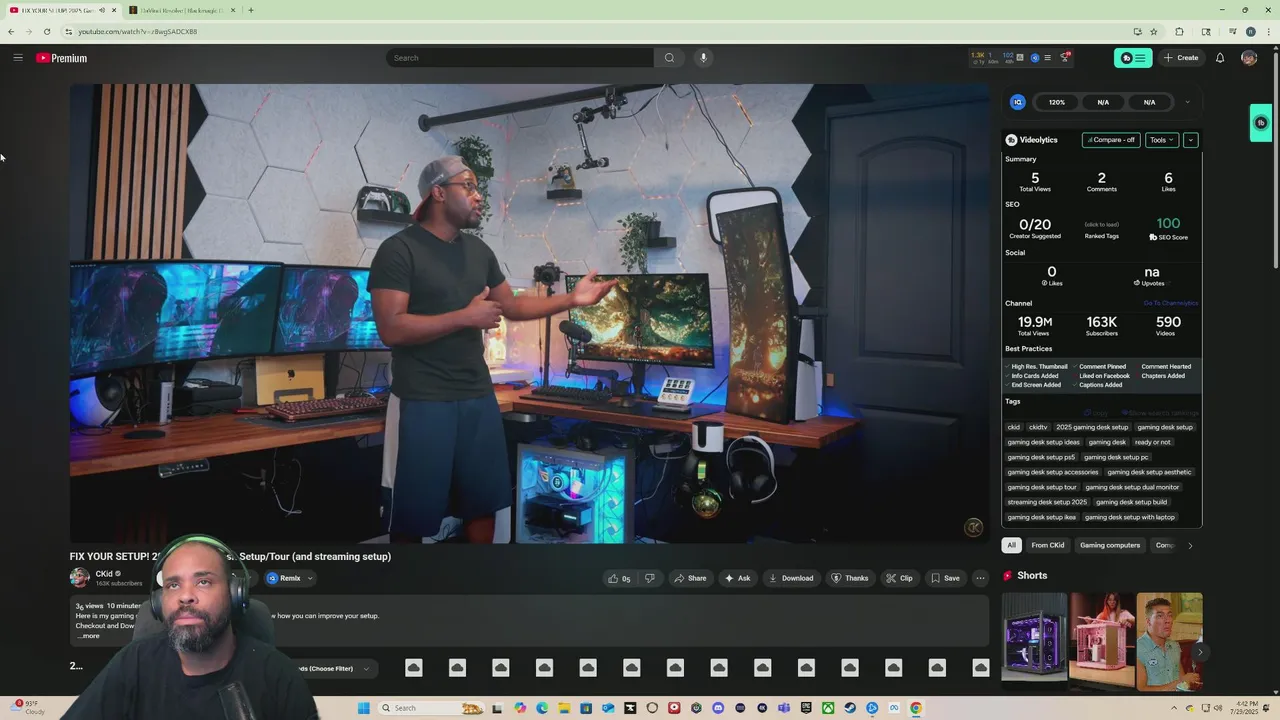Bookmark this page with star icon

(x=1154, y=32)
